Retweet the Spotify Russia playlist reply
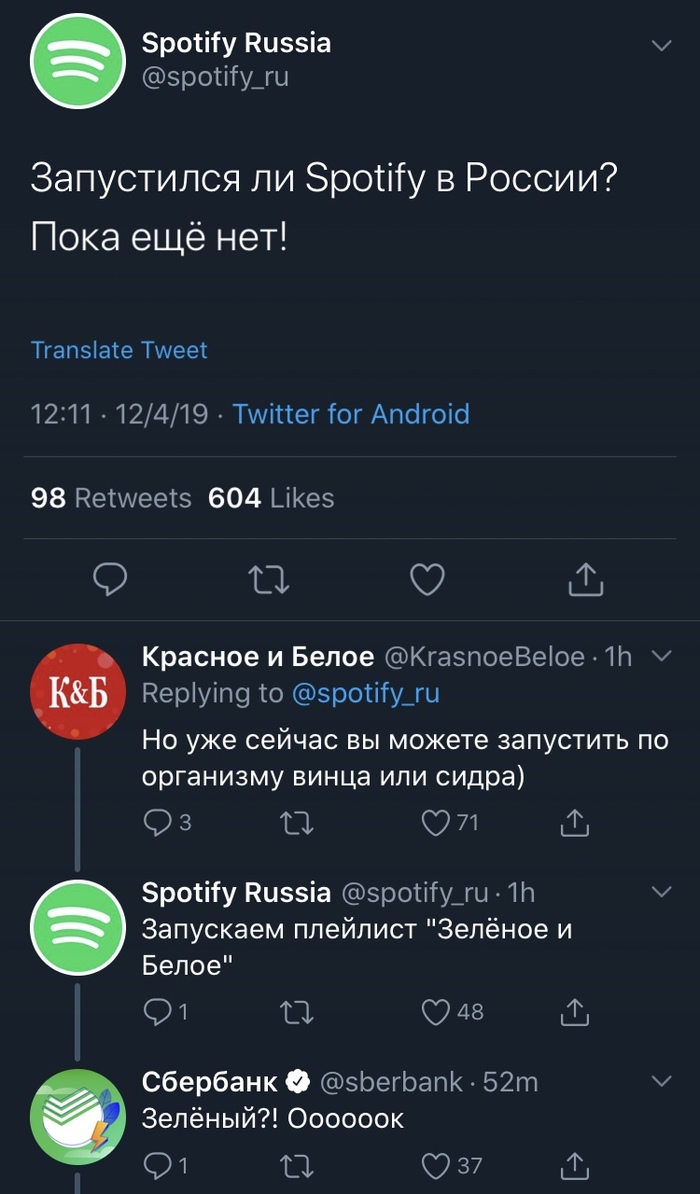The width and height of the screenshot is (700, 1194). [x=298, y=1012]
